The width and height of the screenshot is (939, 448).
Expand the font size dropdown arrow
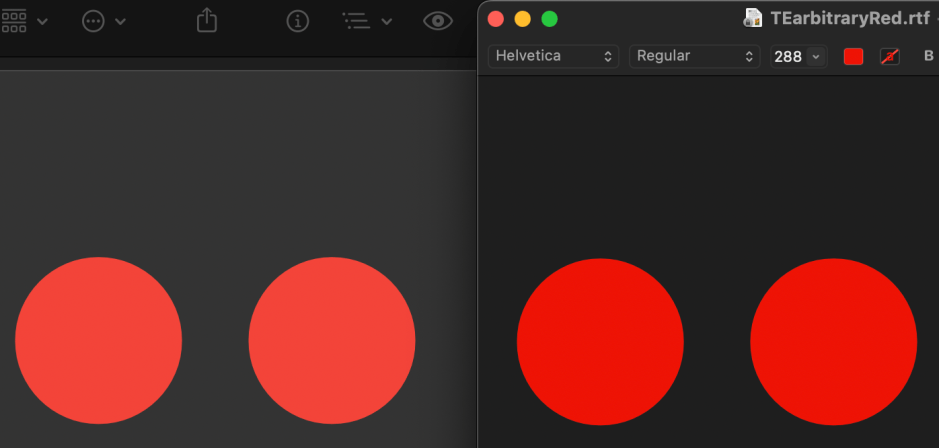816,57
